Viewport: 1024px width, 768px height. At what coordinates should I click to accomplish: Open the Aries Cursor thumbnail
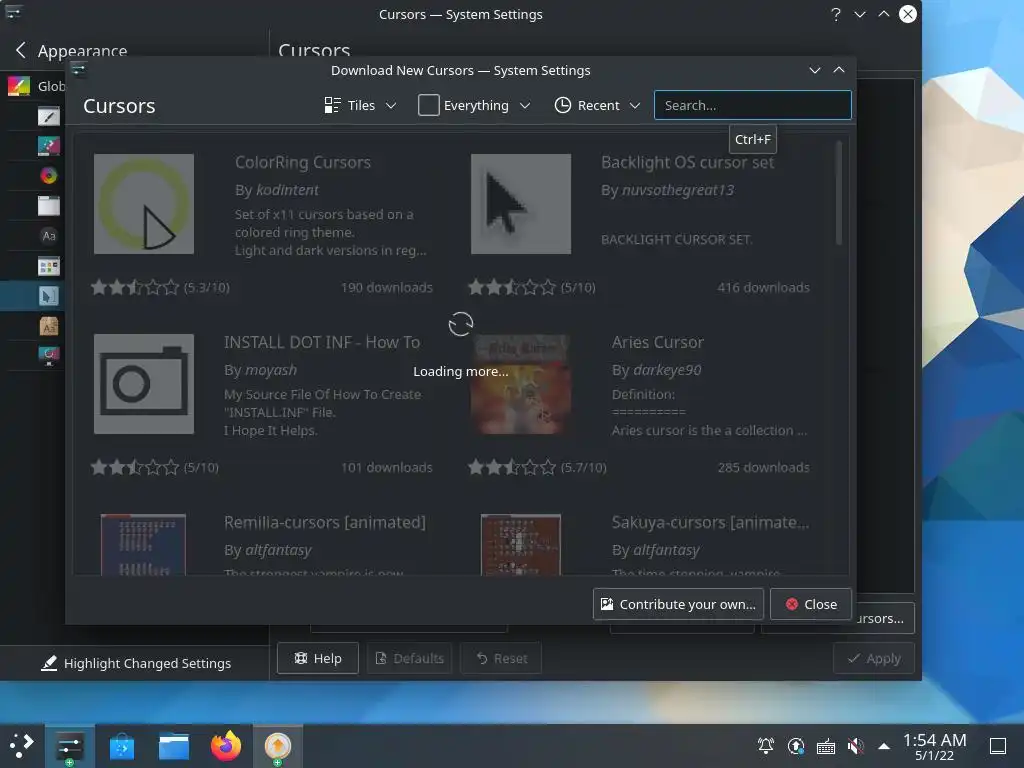520,384
